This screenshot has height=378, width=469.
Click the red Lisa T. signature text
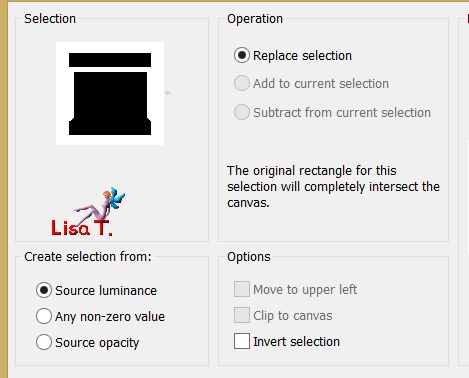82,228
